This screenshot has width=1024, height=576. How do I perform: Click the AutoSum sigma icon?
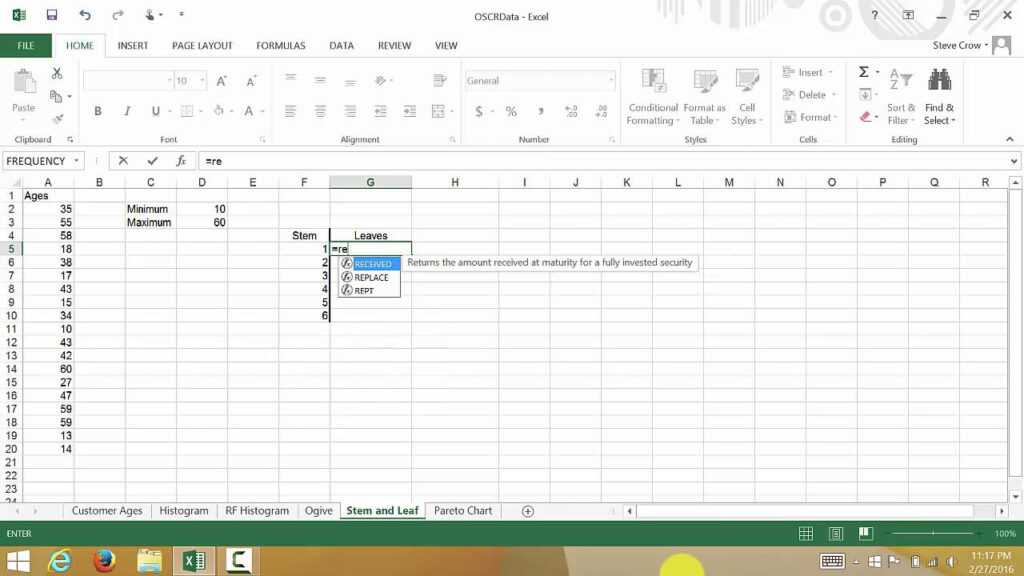(865, 71)
